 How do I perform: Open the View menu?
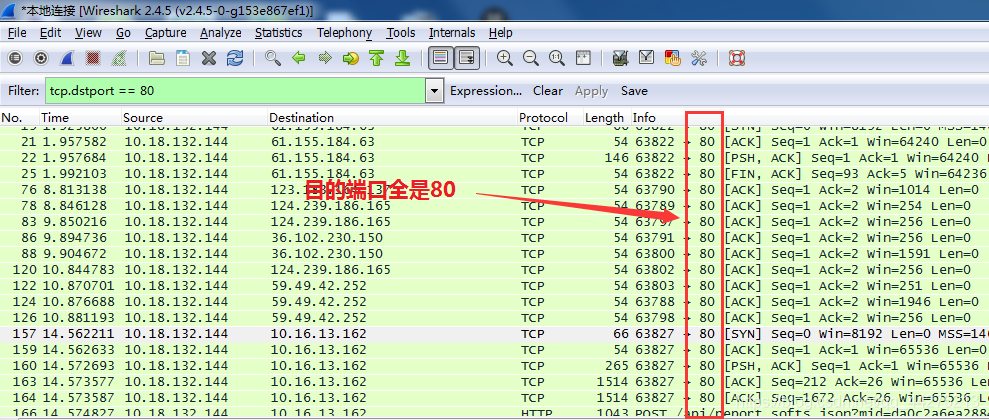pyautogui.click(x=88, y=33)
